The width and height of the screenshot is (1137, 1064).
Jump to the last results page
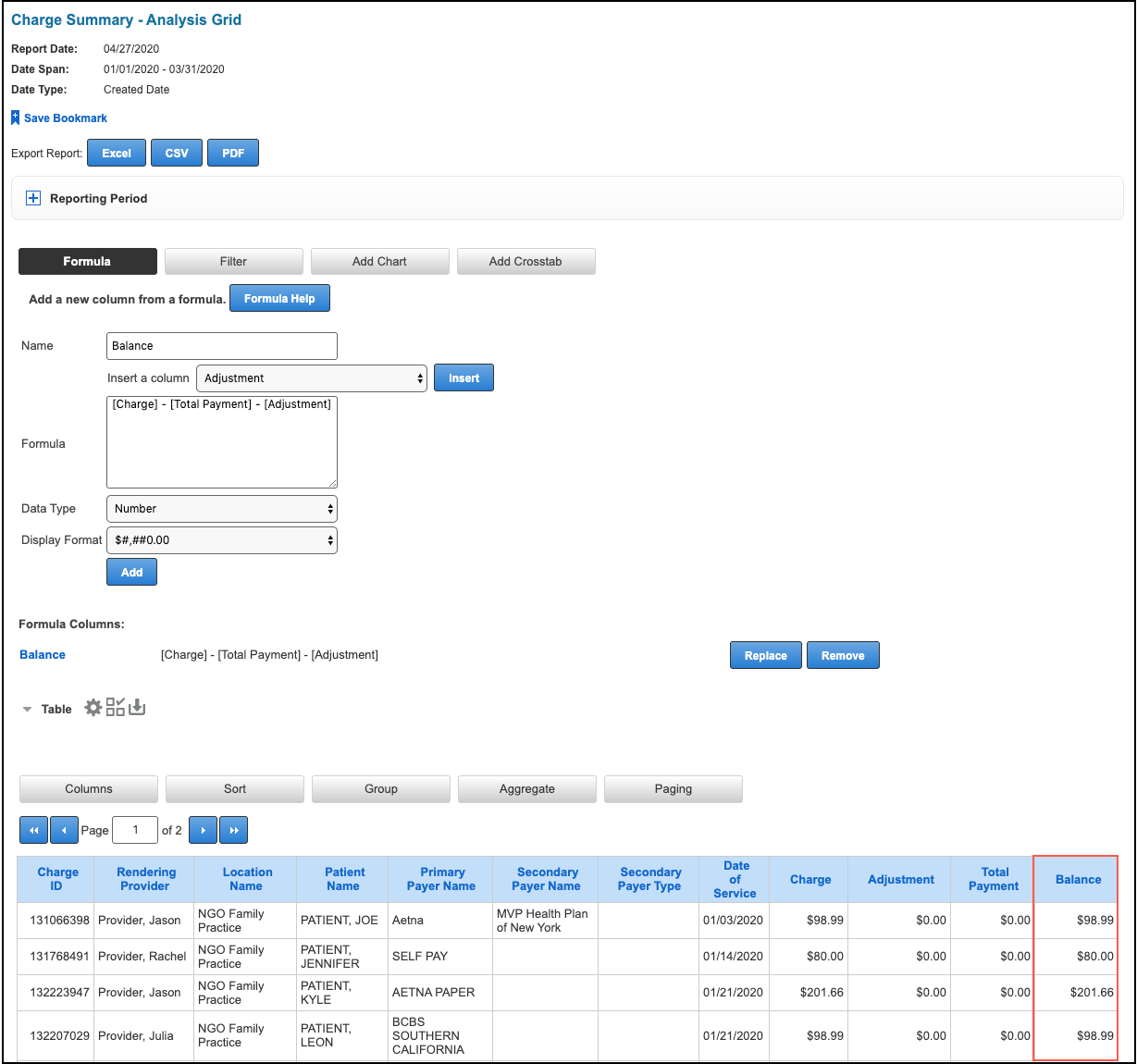pos(233,830)
